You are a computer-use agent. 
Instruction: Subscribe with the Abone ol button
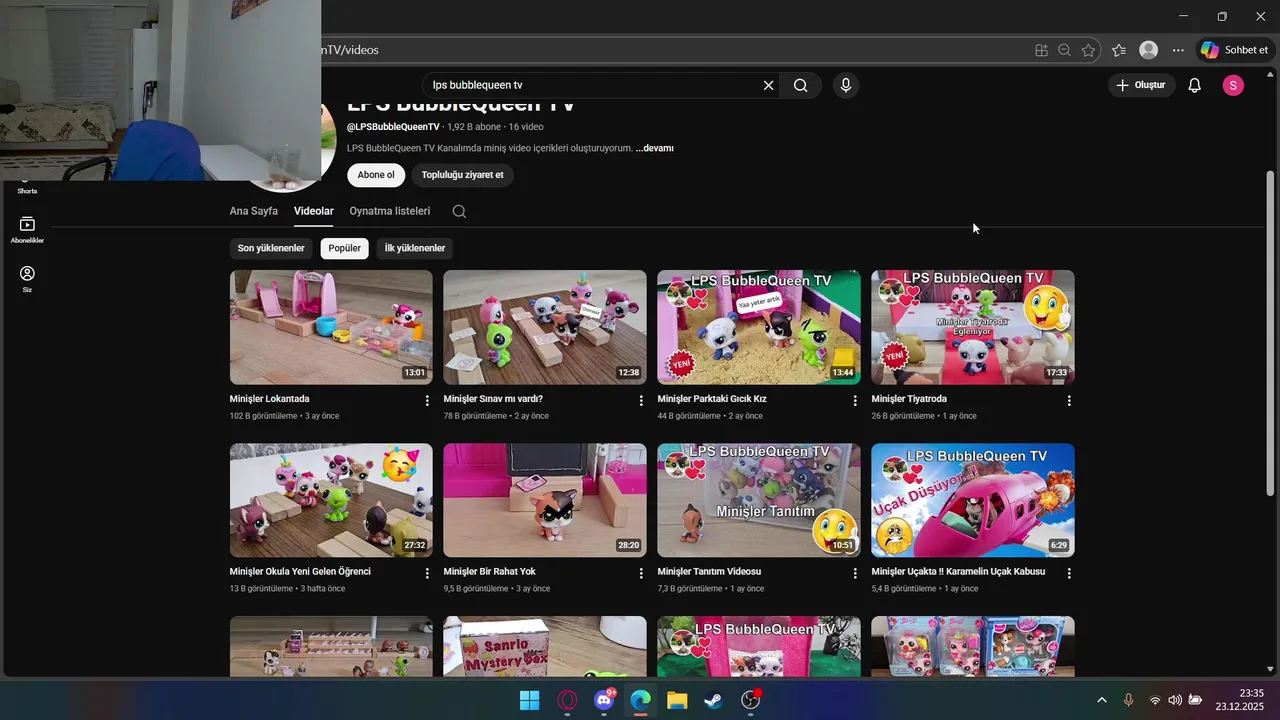[376, 175]
